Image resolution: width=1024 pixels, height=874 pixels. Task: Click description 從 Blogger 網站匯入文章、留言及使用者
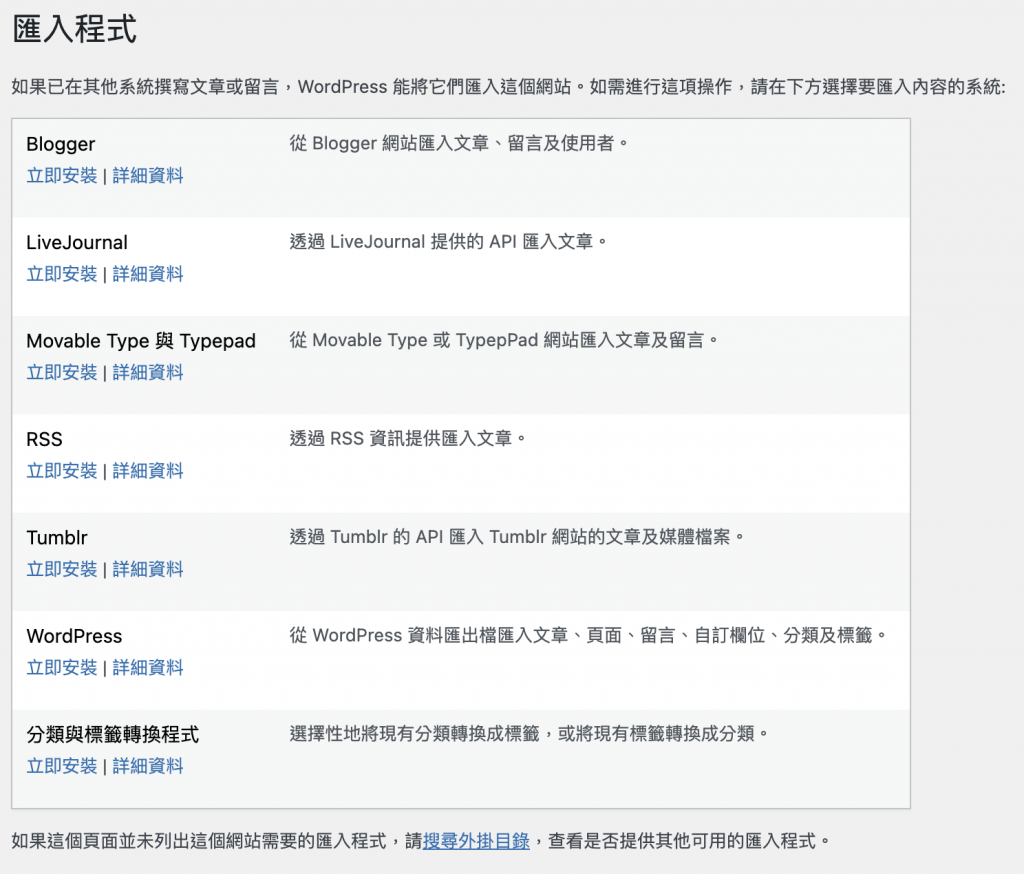[x=459, y=143]
